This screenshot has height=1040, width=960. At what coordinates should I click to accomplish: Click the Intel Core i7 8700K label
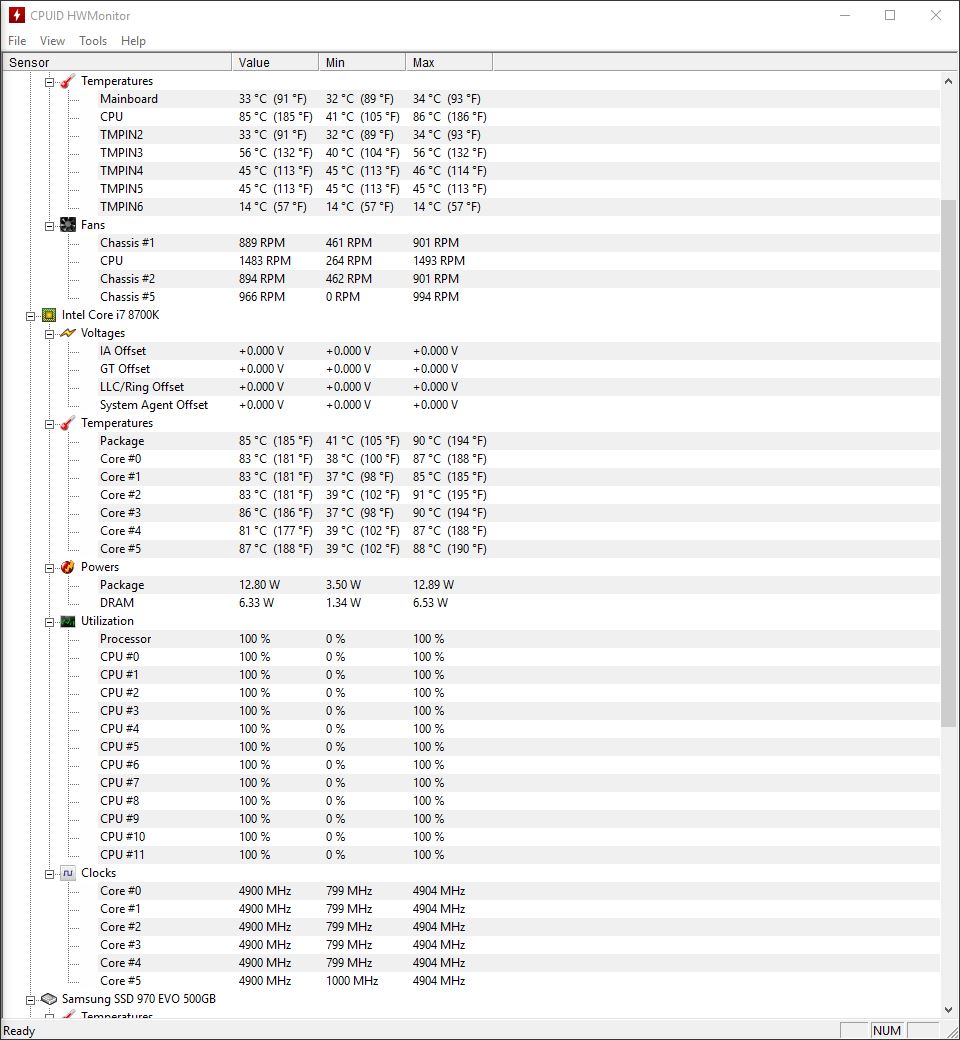point(110,315)
